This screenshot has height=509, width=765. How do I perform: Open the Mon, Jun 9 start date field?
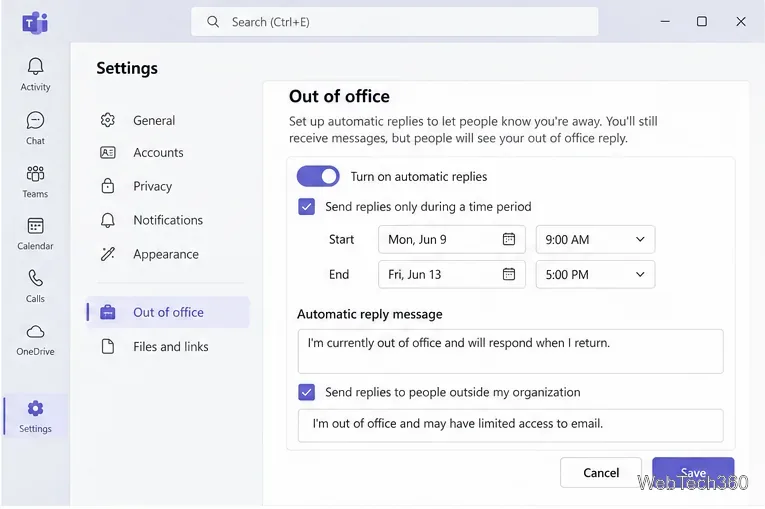452,239
